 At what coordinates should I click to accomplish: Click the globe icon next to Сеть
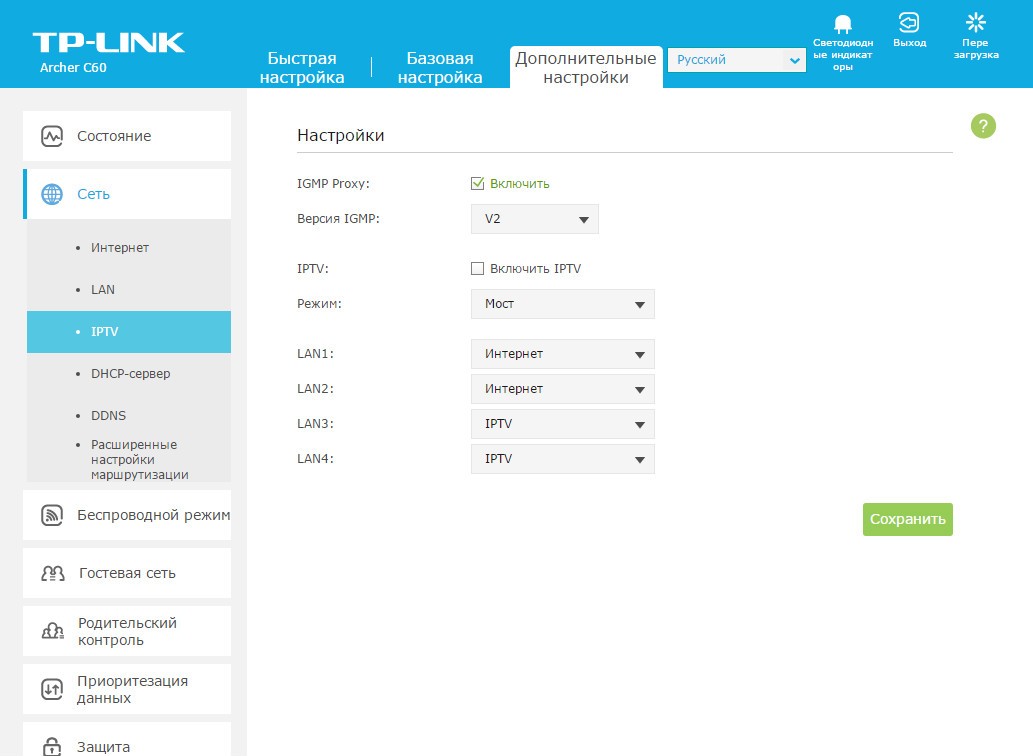(52, 194)
